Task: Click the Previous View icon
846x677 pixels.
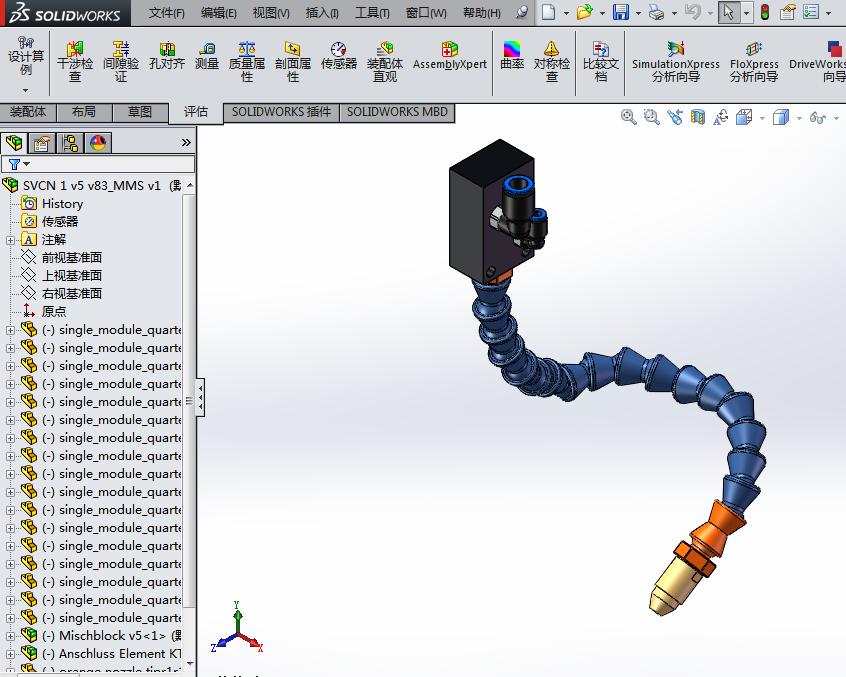Action: pos(675,117)
